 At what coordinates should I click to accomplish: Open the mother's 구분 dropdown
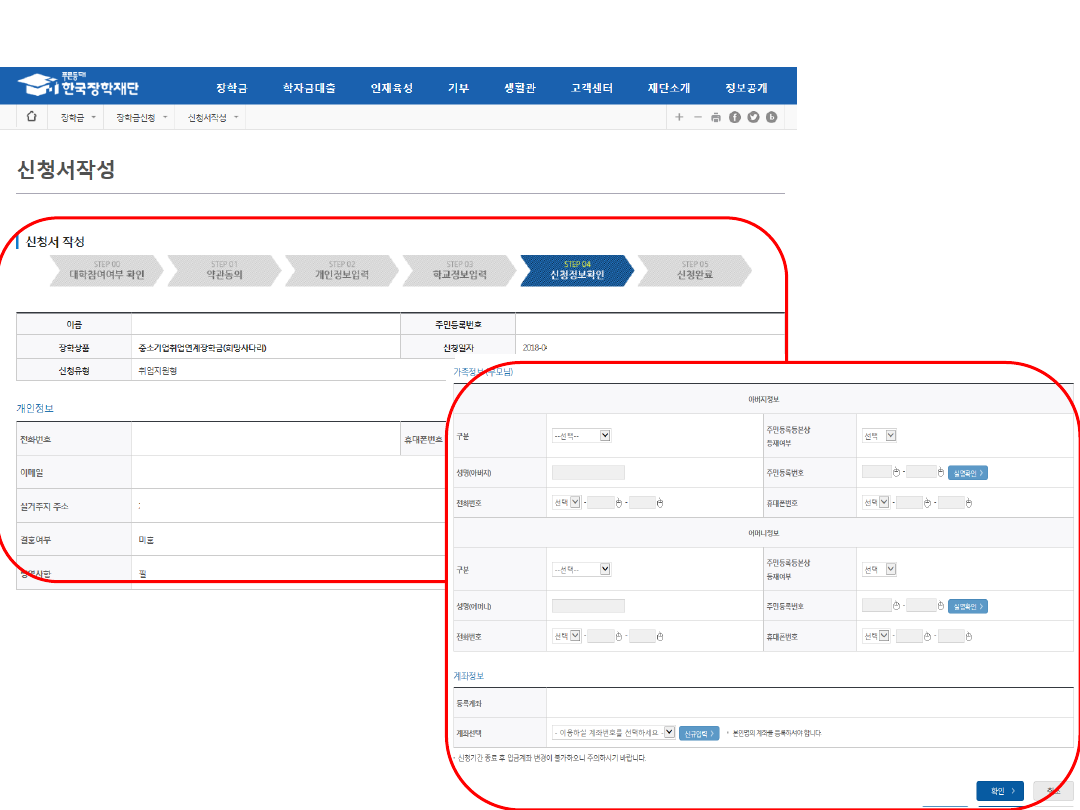tap(581, 569)
